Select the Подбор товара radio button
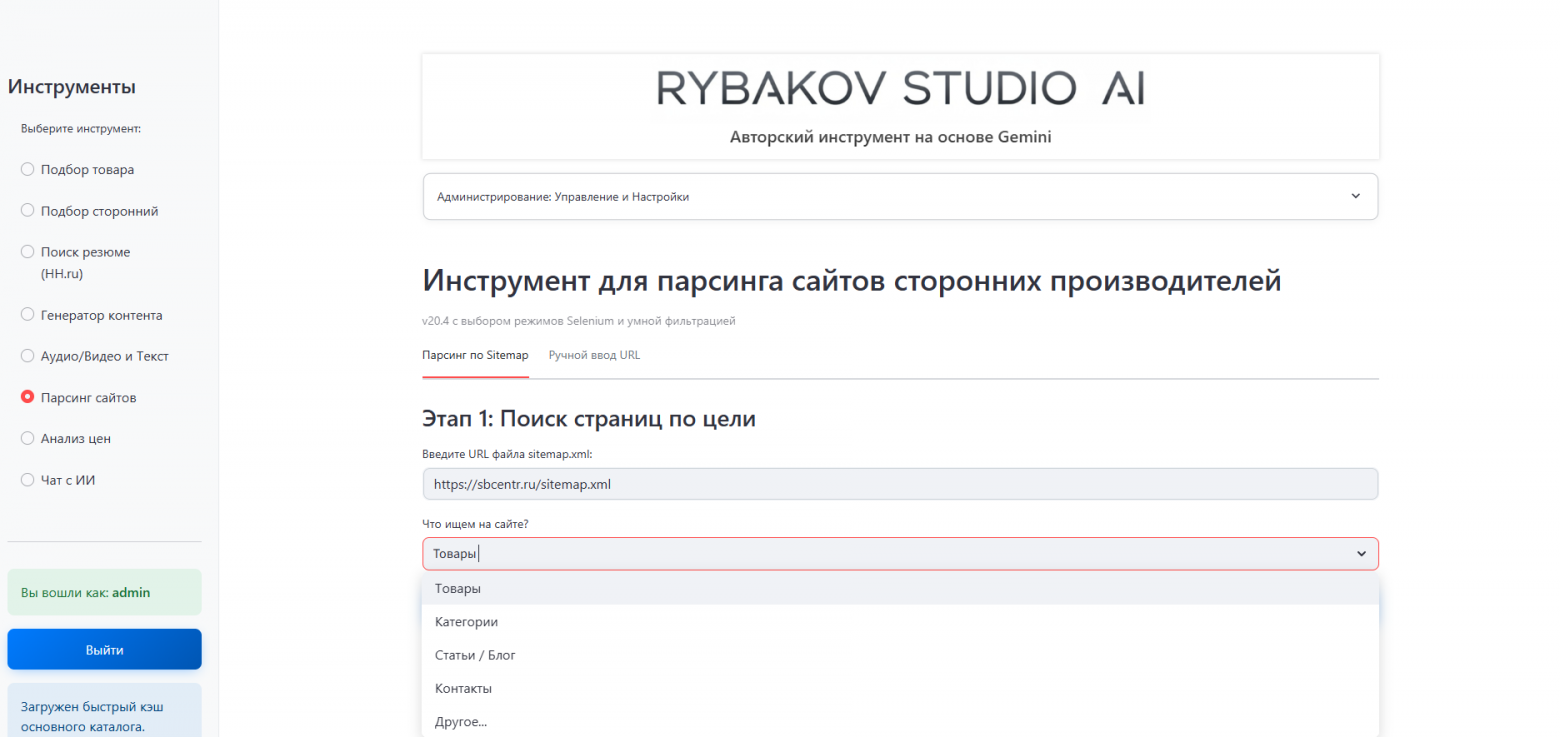 click(x=28, y=169)
